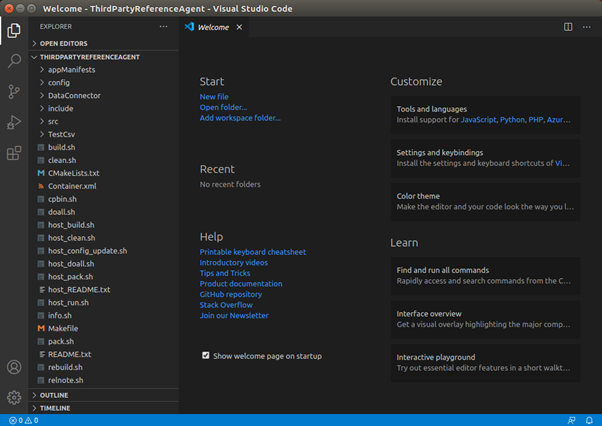Collapse the THIRDPARTYREFERENCEAGENT folder section
602x426 pixels.
(x=104, y=57)
